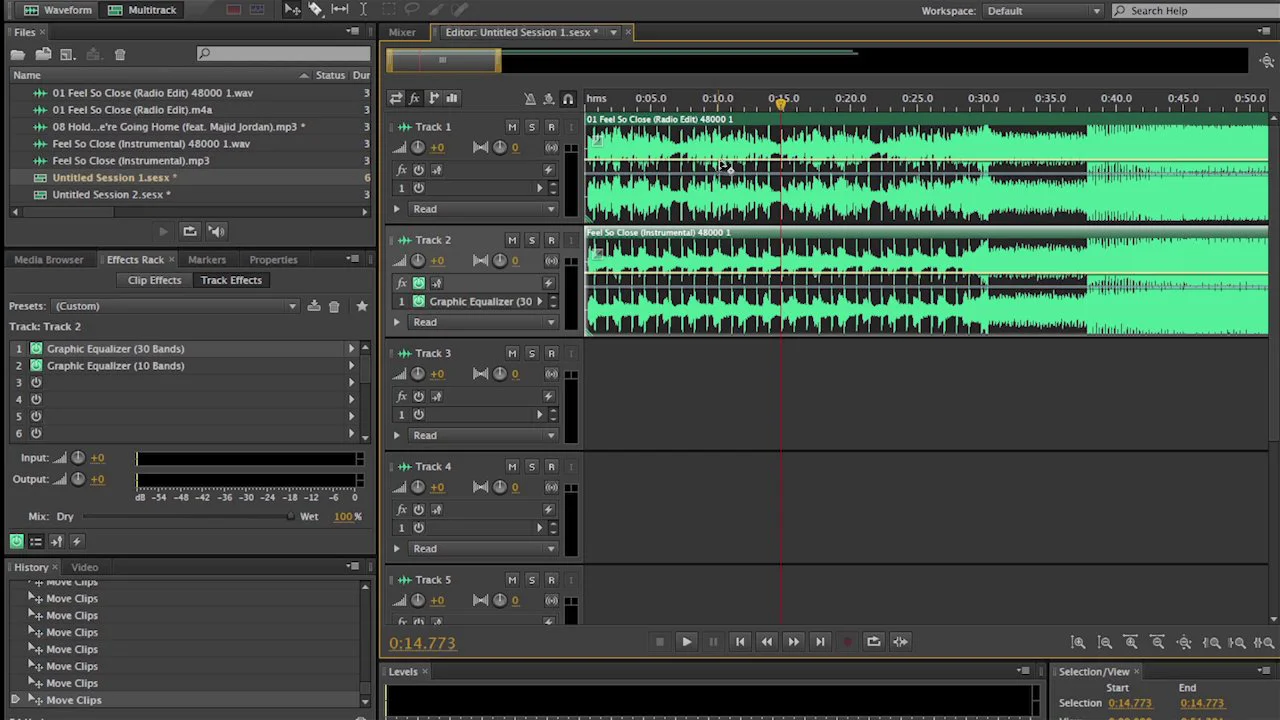
Task: Select the Razor tool in the top toolbar
Action: tap(316, 10)
